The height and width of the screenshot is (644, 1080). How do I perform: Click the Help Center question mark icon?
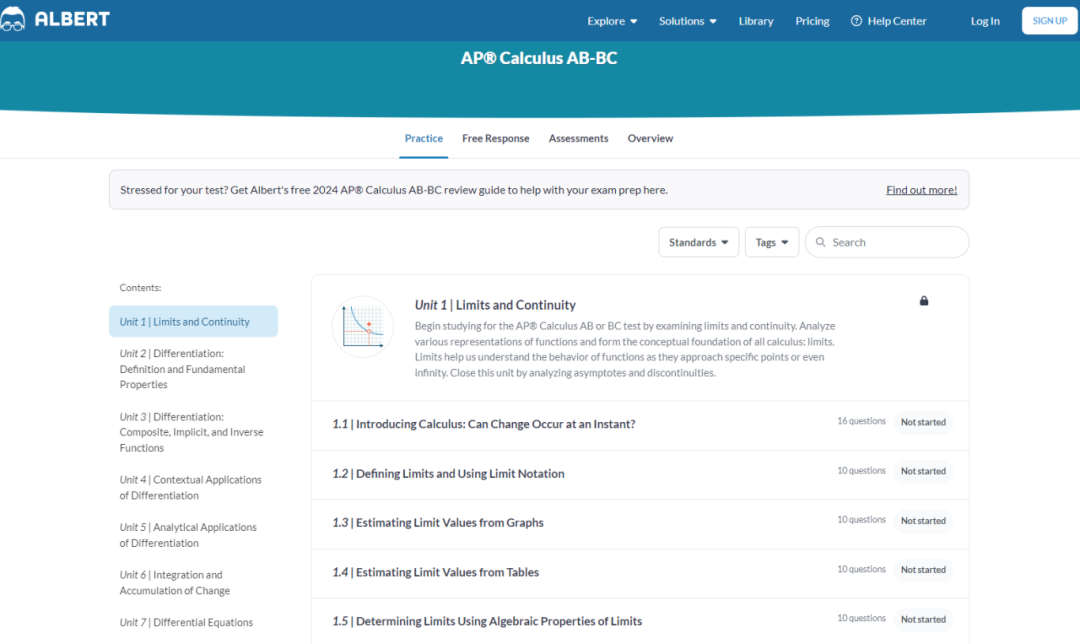856,21
